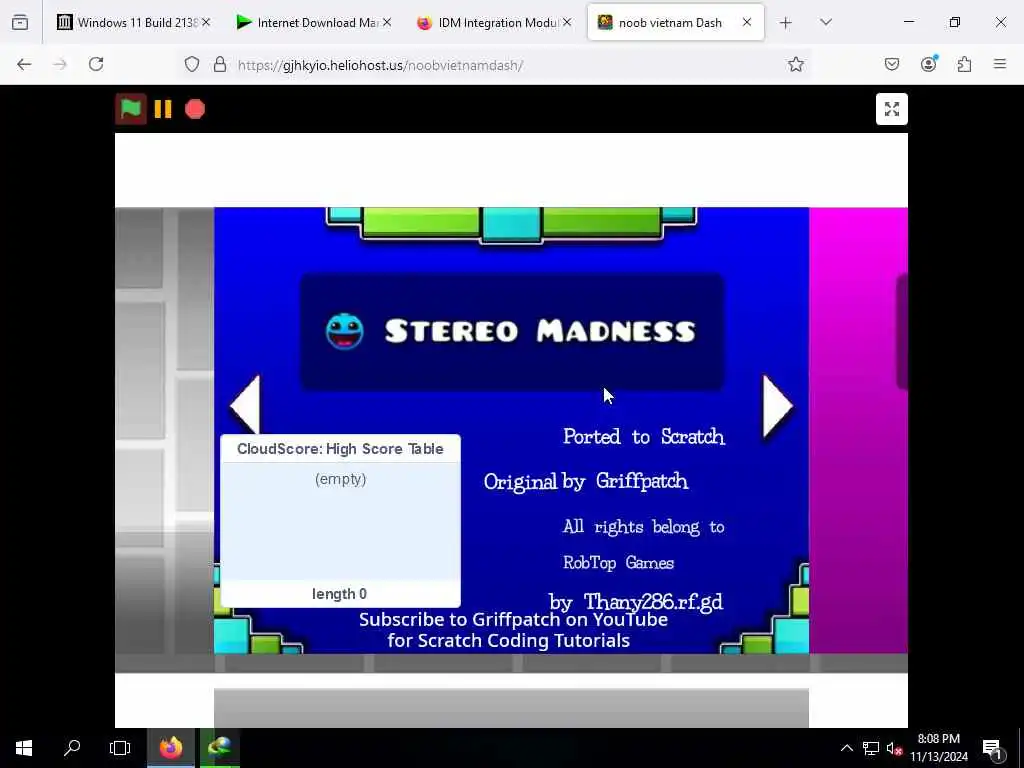Go to the previous level with the left arrow
This screenshot has width=1024, height=768.
pyautogui.click(x=246, y=406)
